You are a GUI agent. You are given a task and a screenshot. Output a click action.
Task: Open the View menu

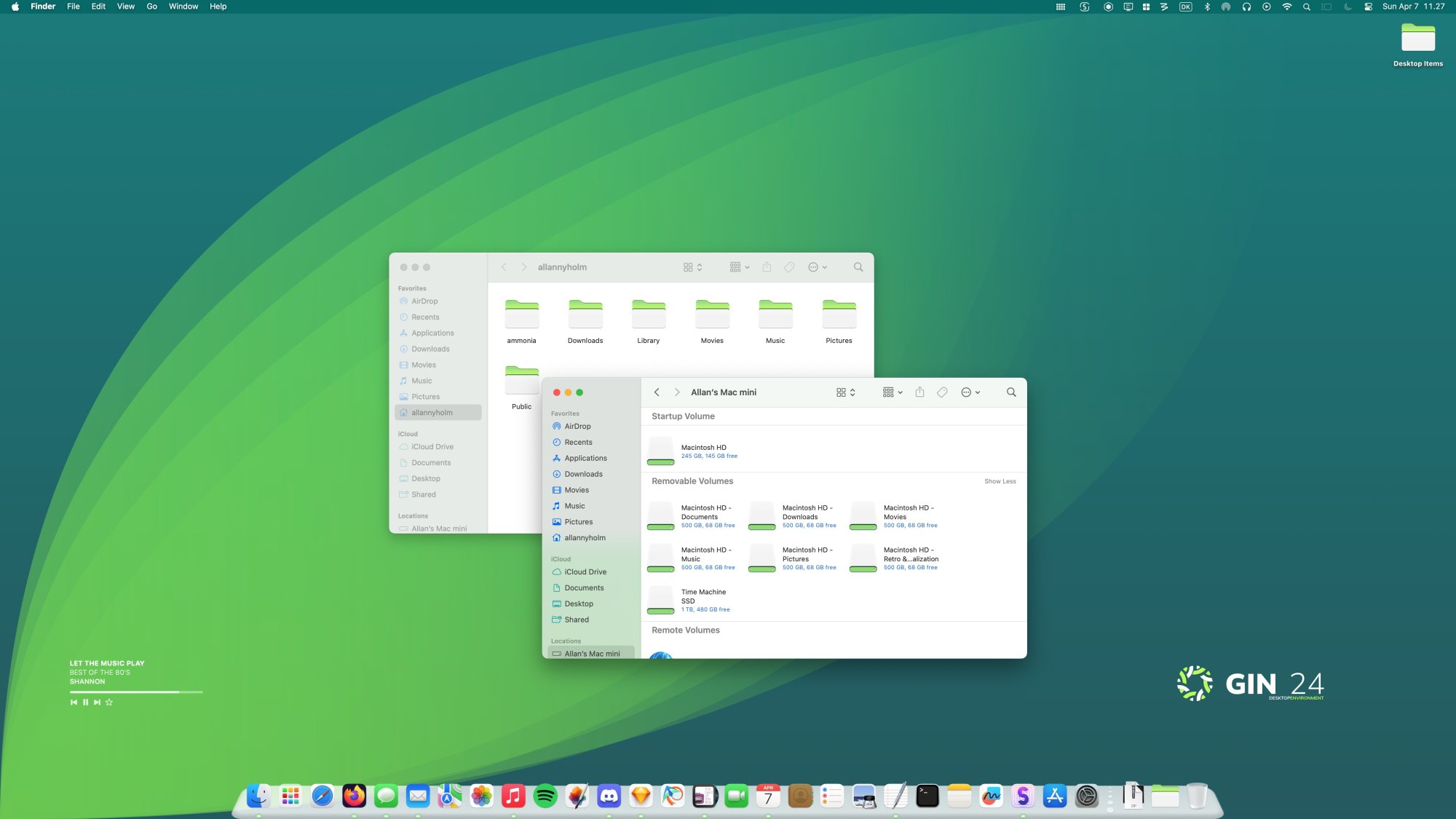click(x=126, y=7)
